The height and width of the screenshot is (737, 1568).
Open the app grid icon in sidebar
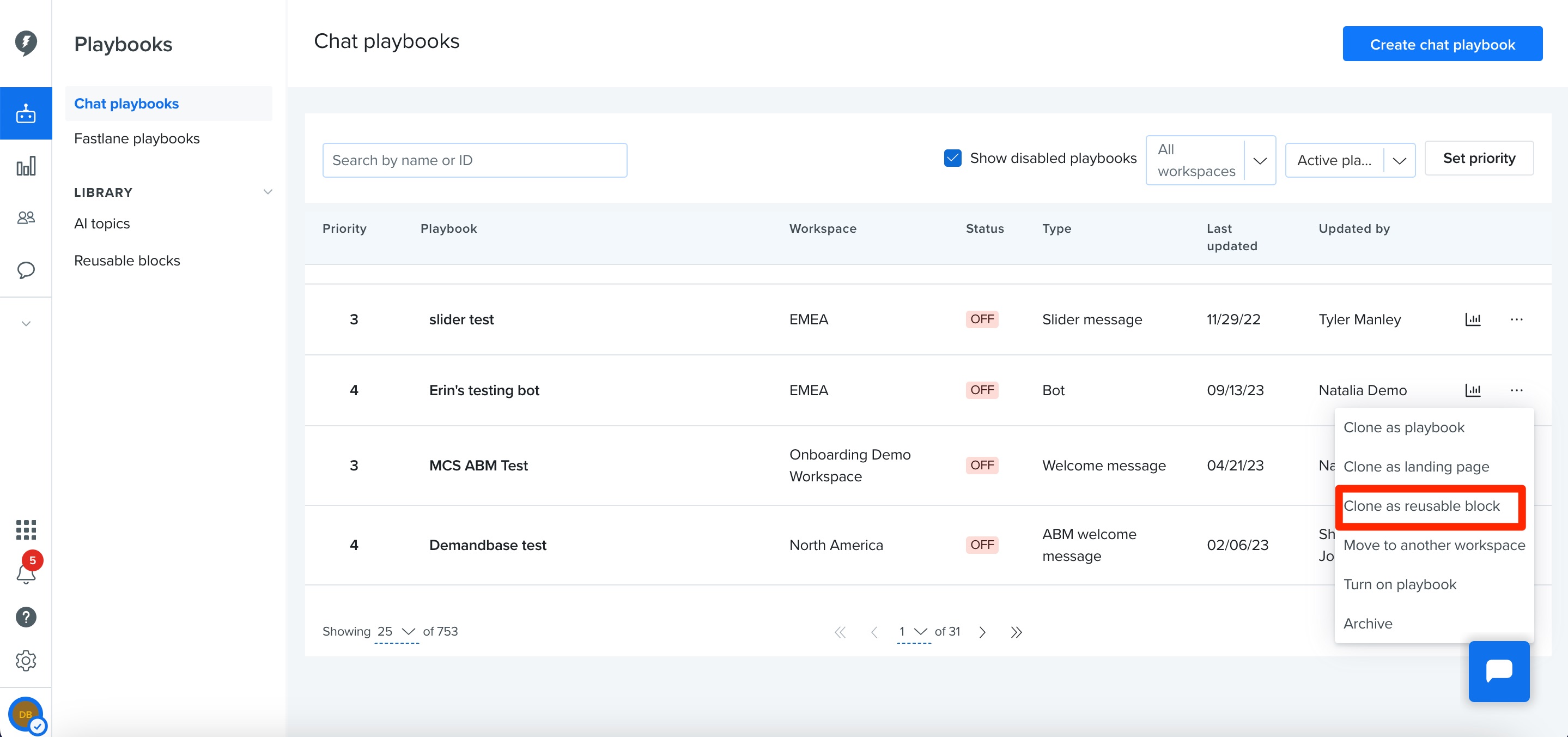coord(26,529)
